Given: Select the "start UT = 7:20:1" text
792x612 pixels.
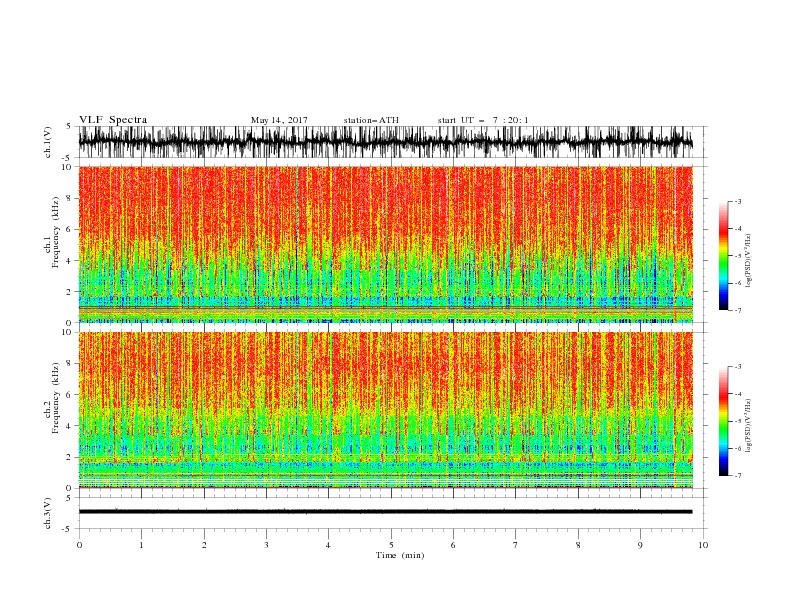Looking at the screenshot, I should (482, 120).
